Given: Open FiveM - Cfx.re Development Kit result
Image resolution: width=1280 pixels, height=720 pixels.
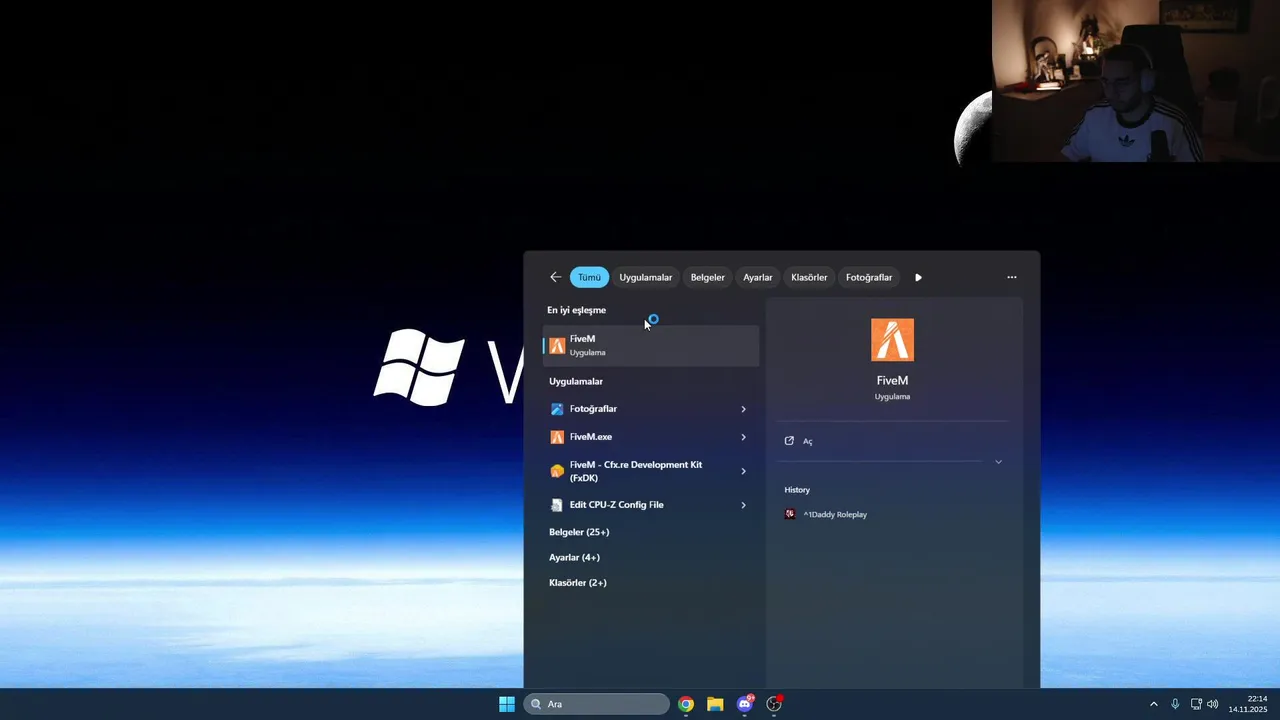Looking at the screenshot, I should coord(651,471).
